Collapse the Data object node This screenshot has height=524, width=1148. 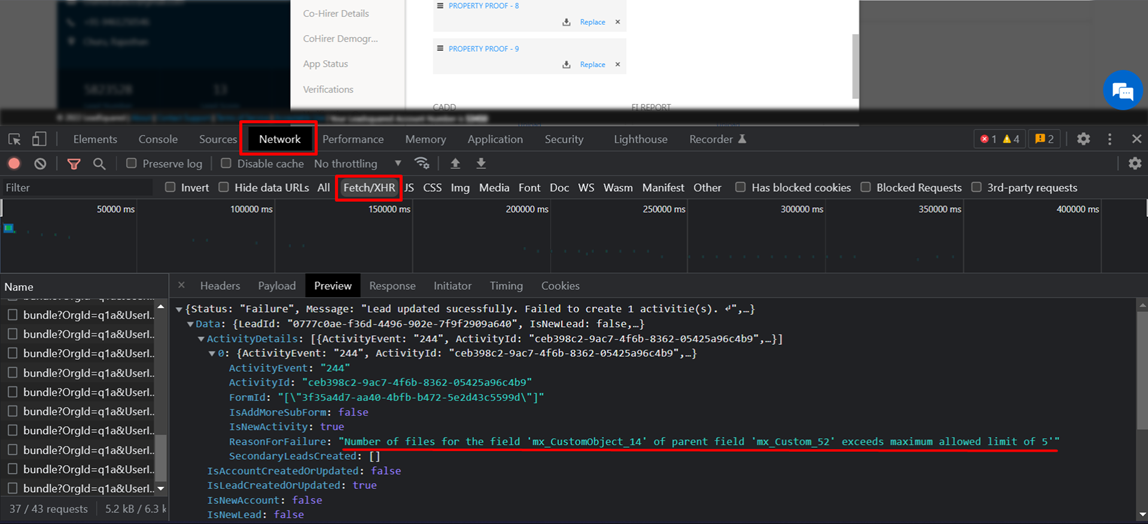[191, 325]
